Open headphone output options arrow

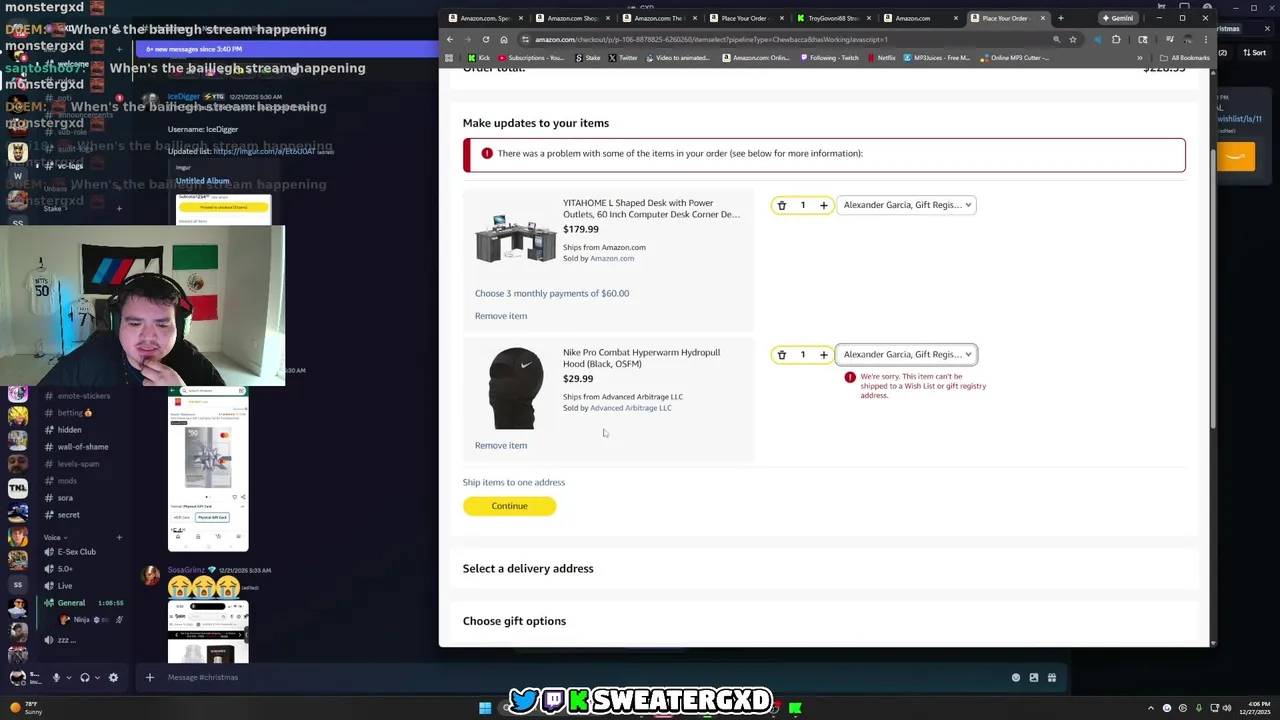pyautogui.click(x=97, y=678)
